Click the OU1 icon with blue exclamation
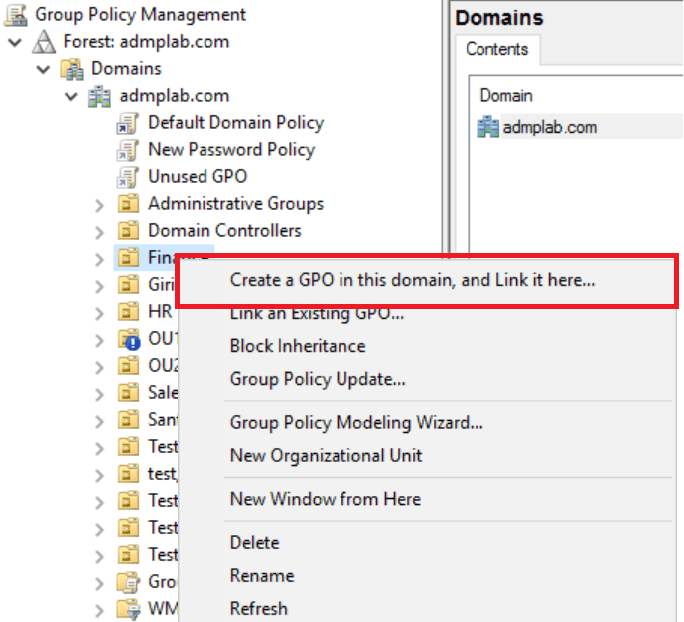This screenshot has height=622, width=684. click(129, 339)
